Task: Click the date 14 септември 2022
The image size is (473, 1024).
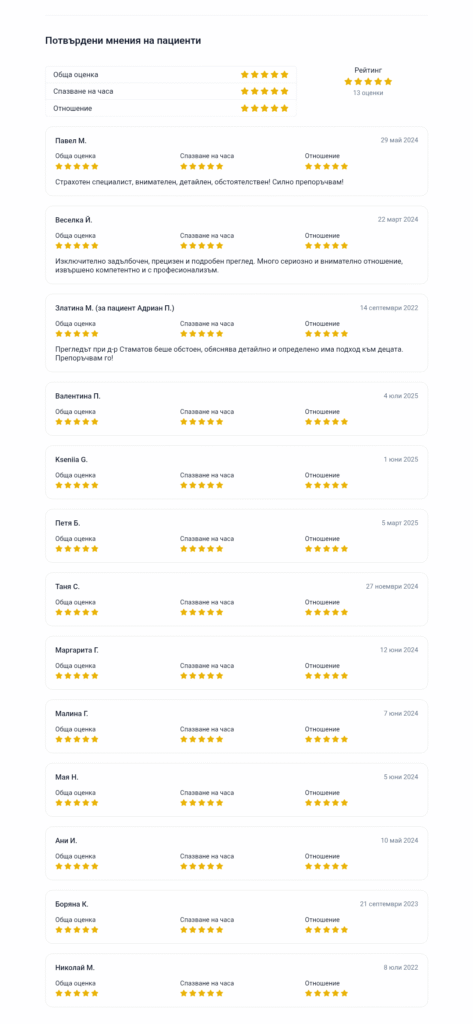Action: click(389, 308)
